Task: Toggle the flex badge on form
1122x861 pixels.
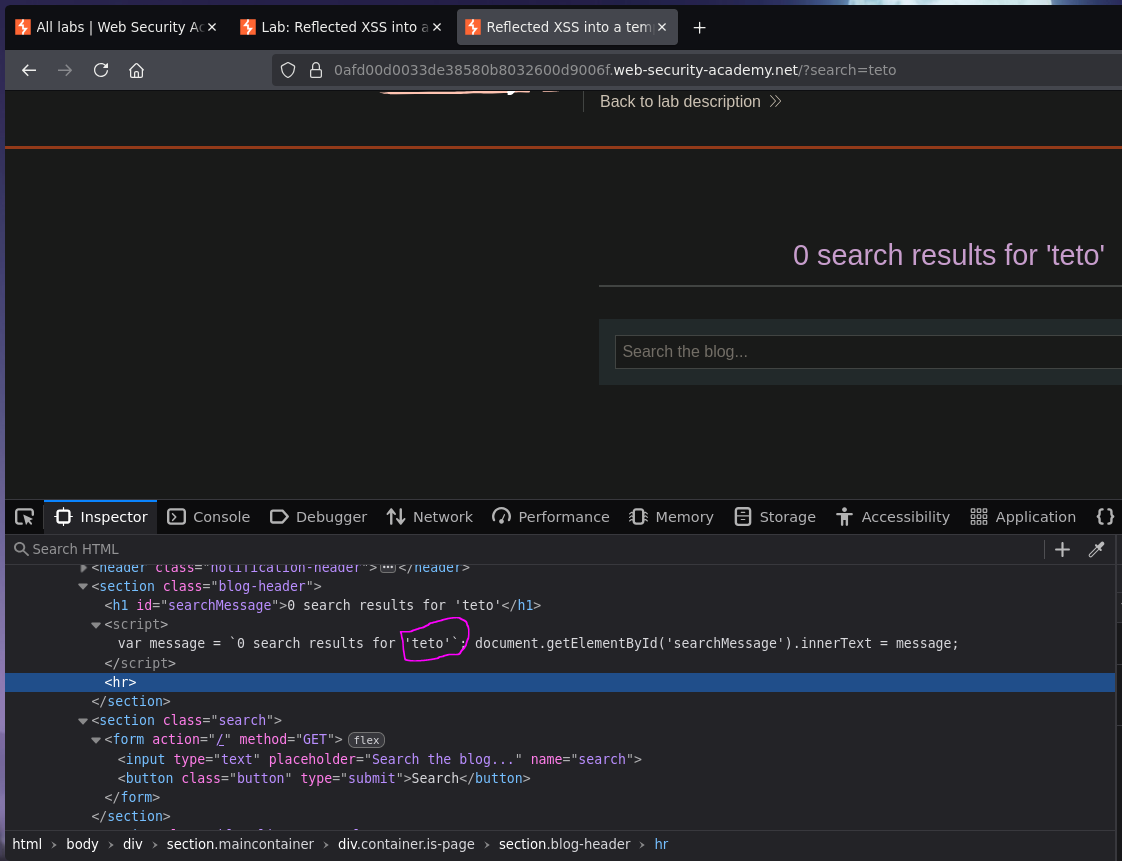Action: tap(366, 740)
